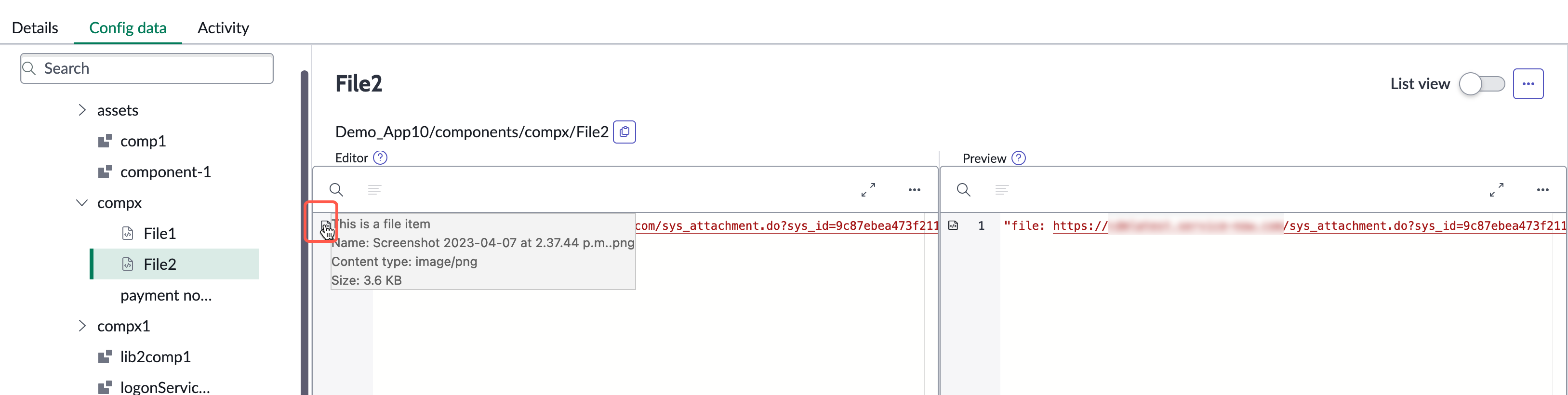
Task: Click the tree panel vertical scrollbar
Action: [305, 233]
